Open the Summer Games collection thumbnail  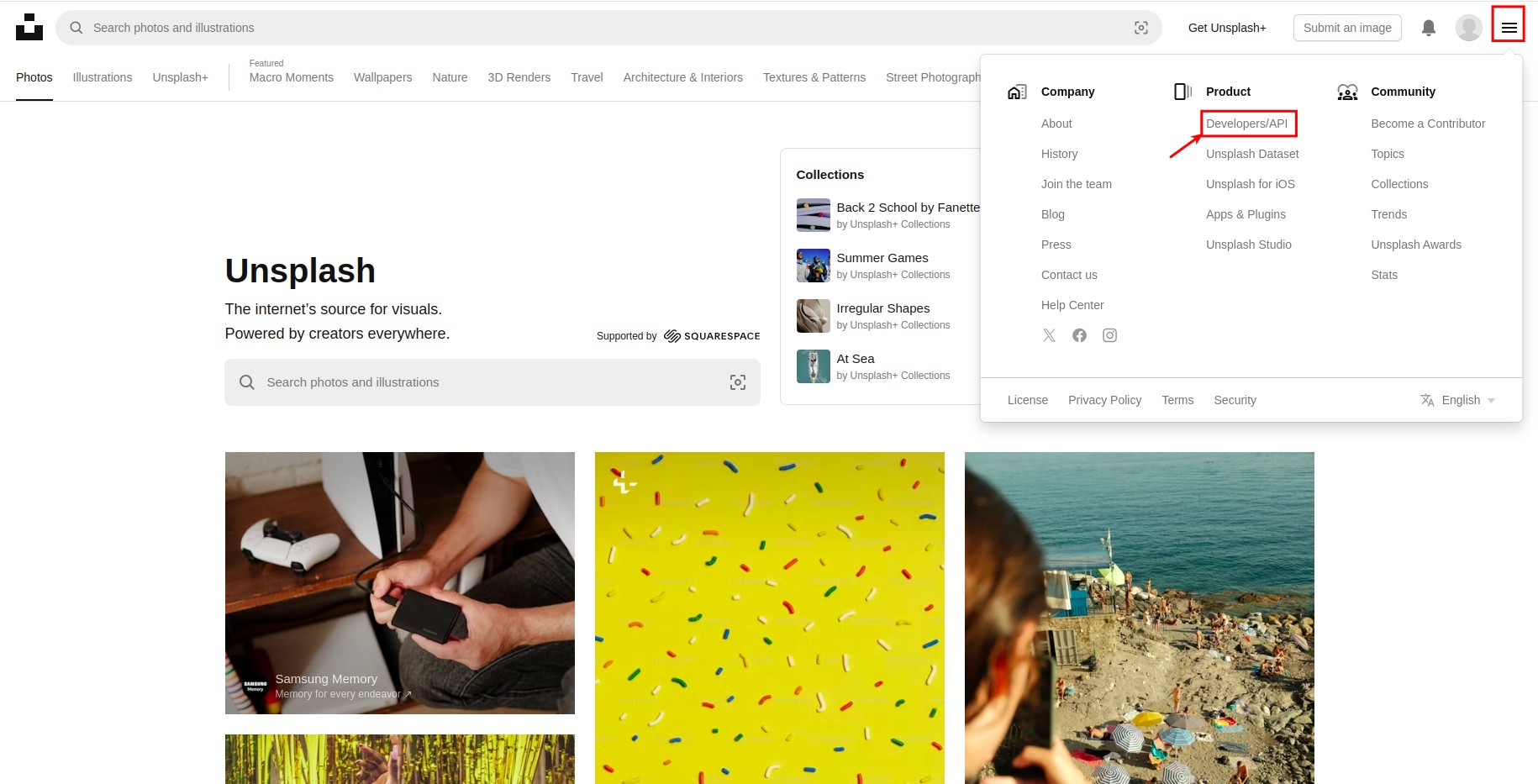pyautogui.click(x=814, y=266)
